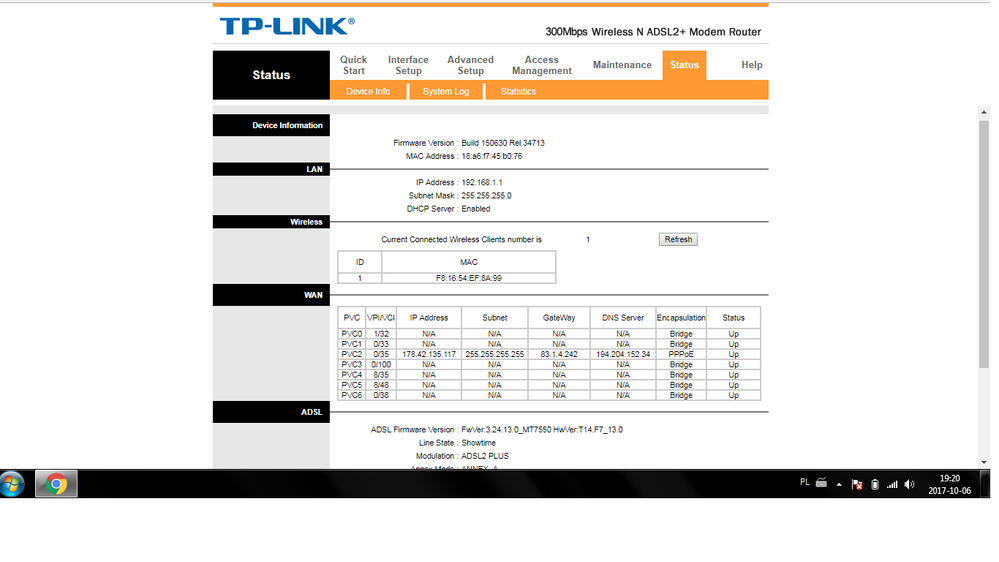Screen dimensions: 999x562
Task: Click the PVC2 row label
Action: [x=351, y=354]
